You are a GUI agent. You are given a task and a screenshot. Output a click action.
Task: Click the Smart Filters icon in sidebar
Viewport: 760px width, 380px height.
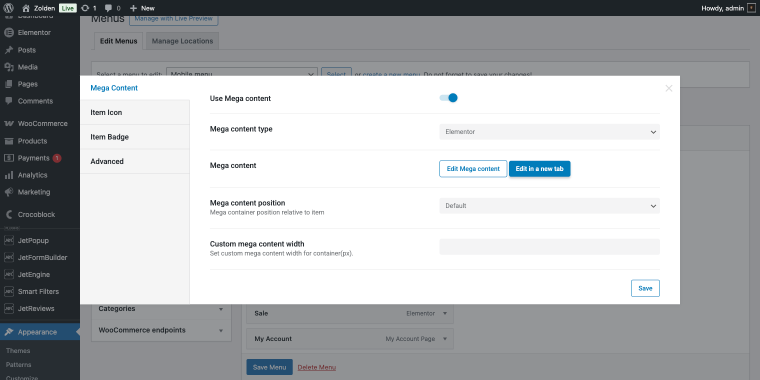click(9, 291)
